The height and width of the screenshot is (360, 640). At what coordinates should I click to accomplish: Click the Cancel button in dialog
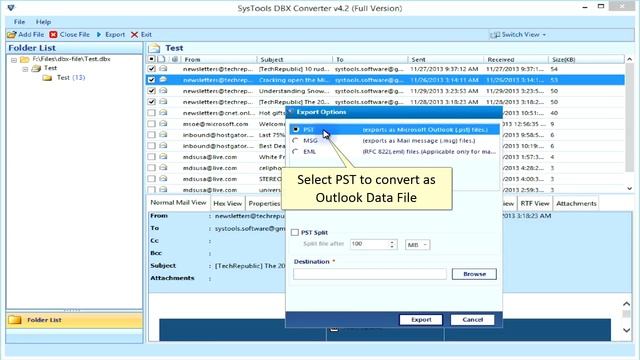coord(473,320)
